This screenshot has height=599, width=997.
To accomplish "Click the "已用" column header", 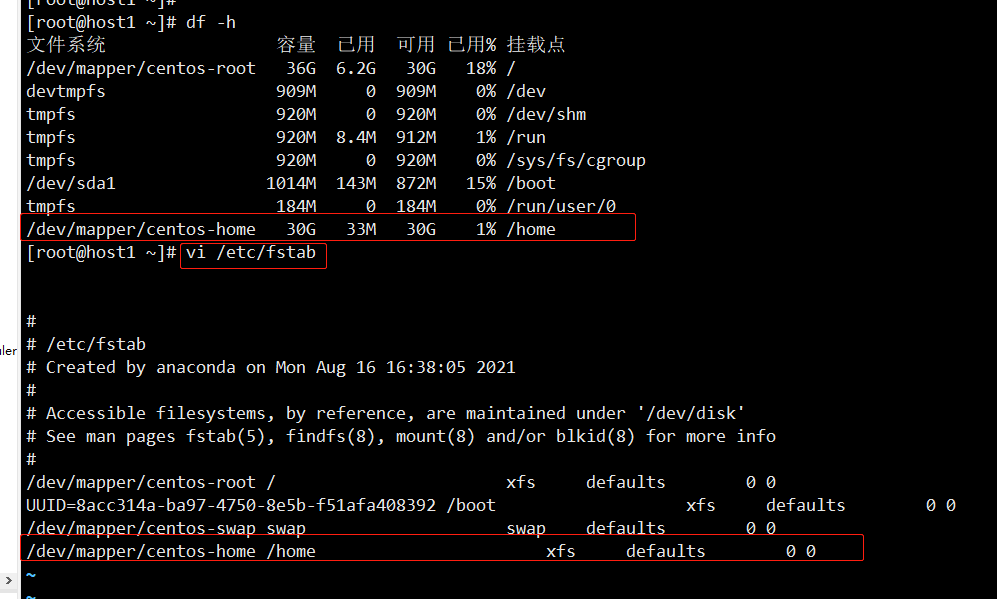I will pos(356,45).
